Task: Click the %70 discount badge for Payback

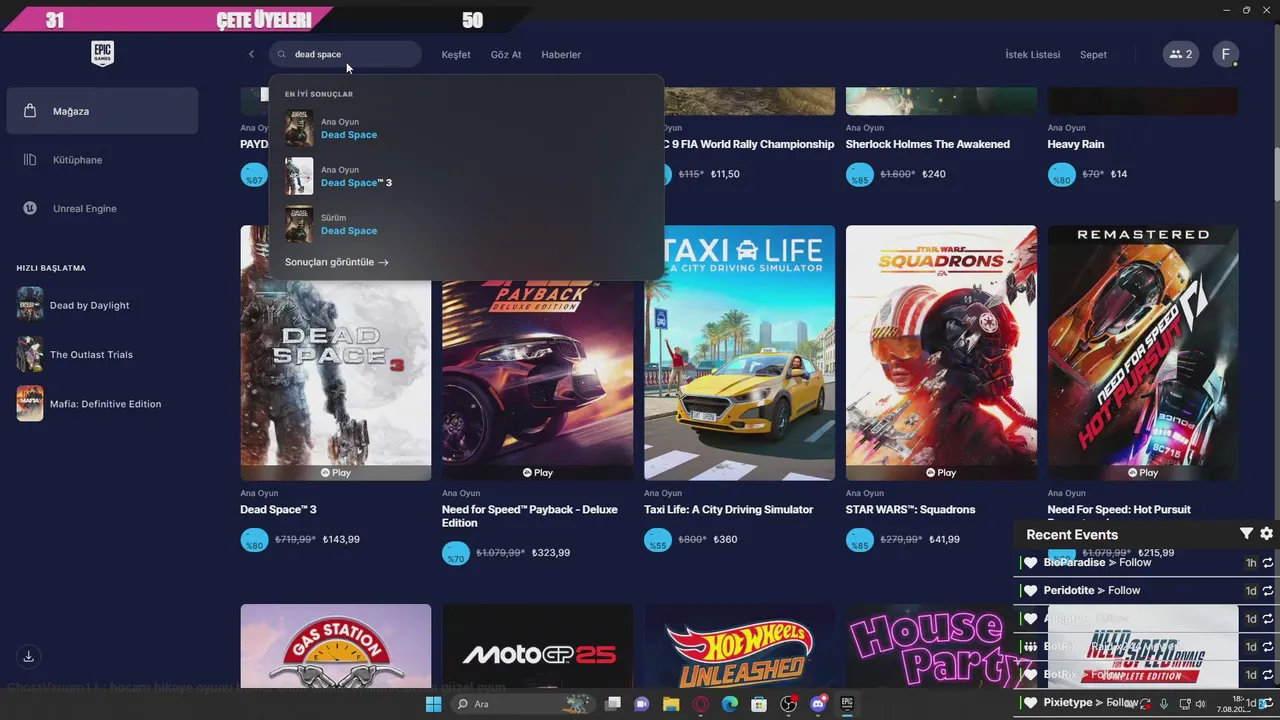Action: tap(456, 554)
